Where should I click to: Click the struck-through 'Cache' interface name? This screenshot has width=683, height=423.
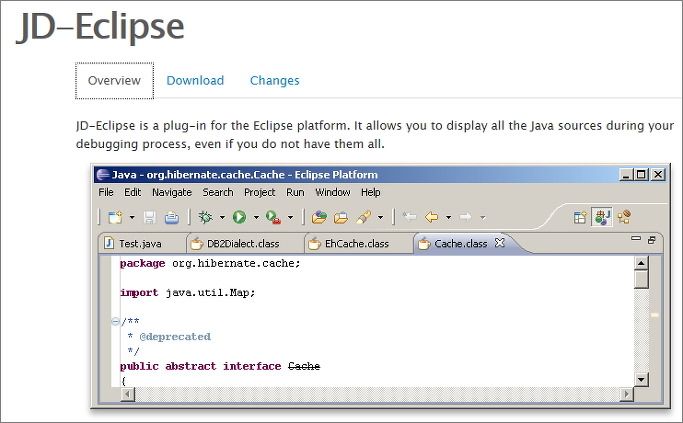point(304,366)
